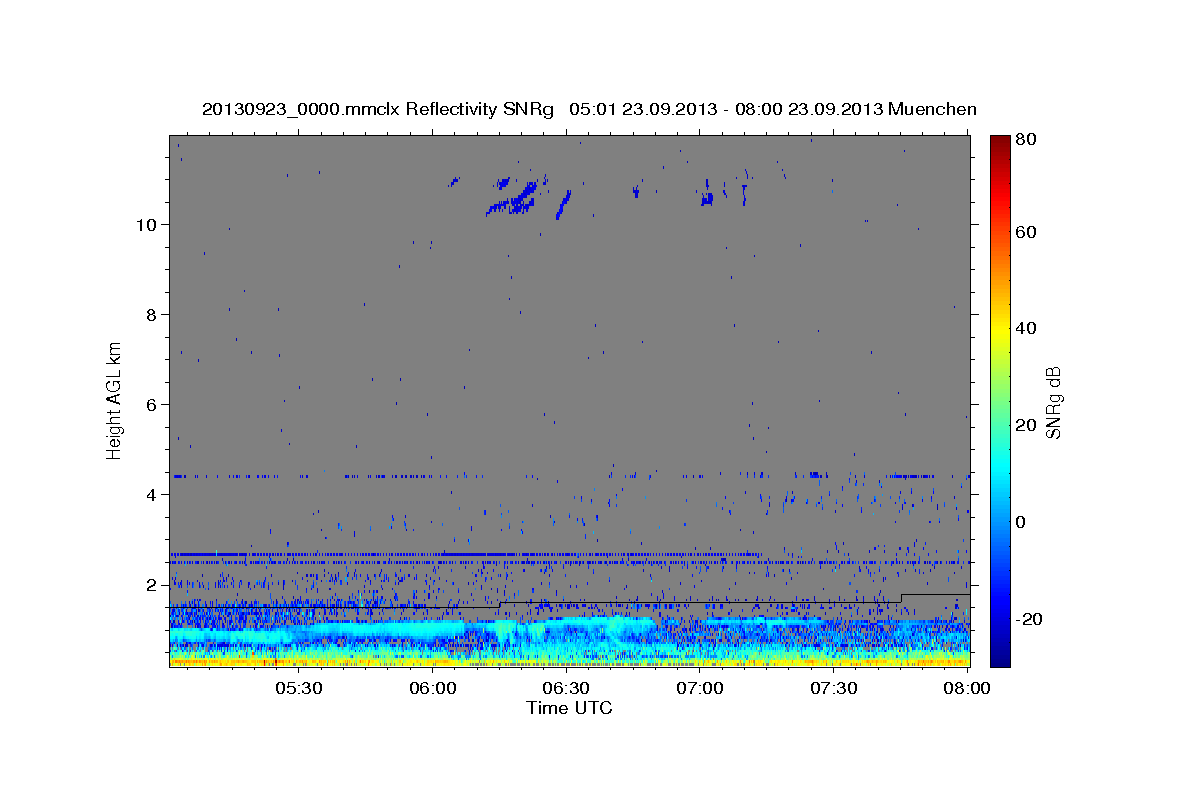Click the height tick label 4

[x=153, y=494]
